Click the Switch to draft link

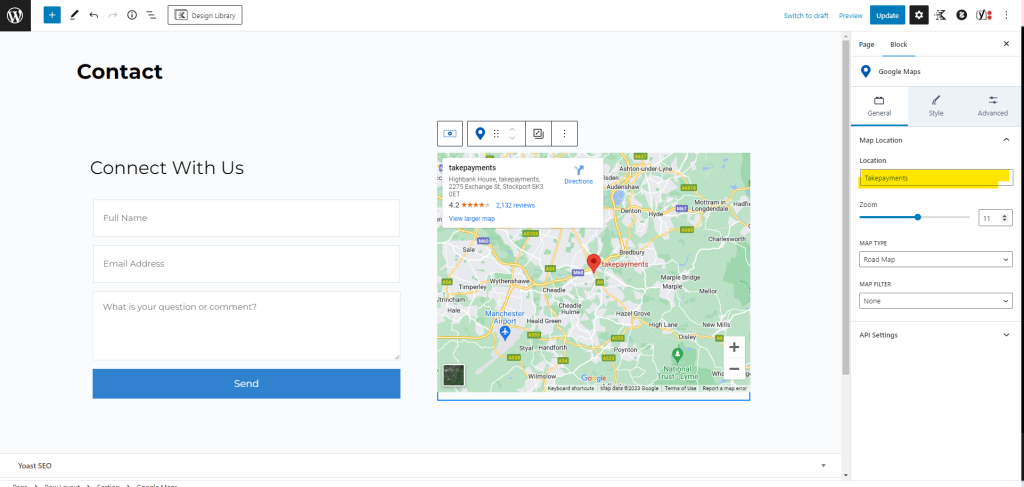tap(806, 16)
